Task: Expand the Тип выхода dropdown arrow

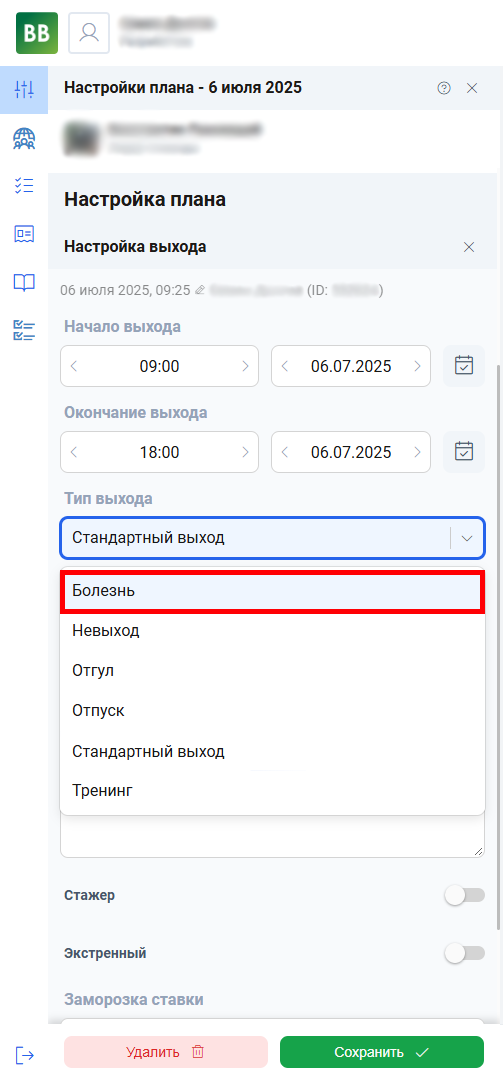Action: (x=467, y=538)
